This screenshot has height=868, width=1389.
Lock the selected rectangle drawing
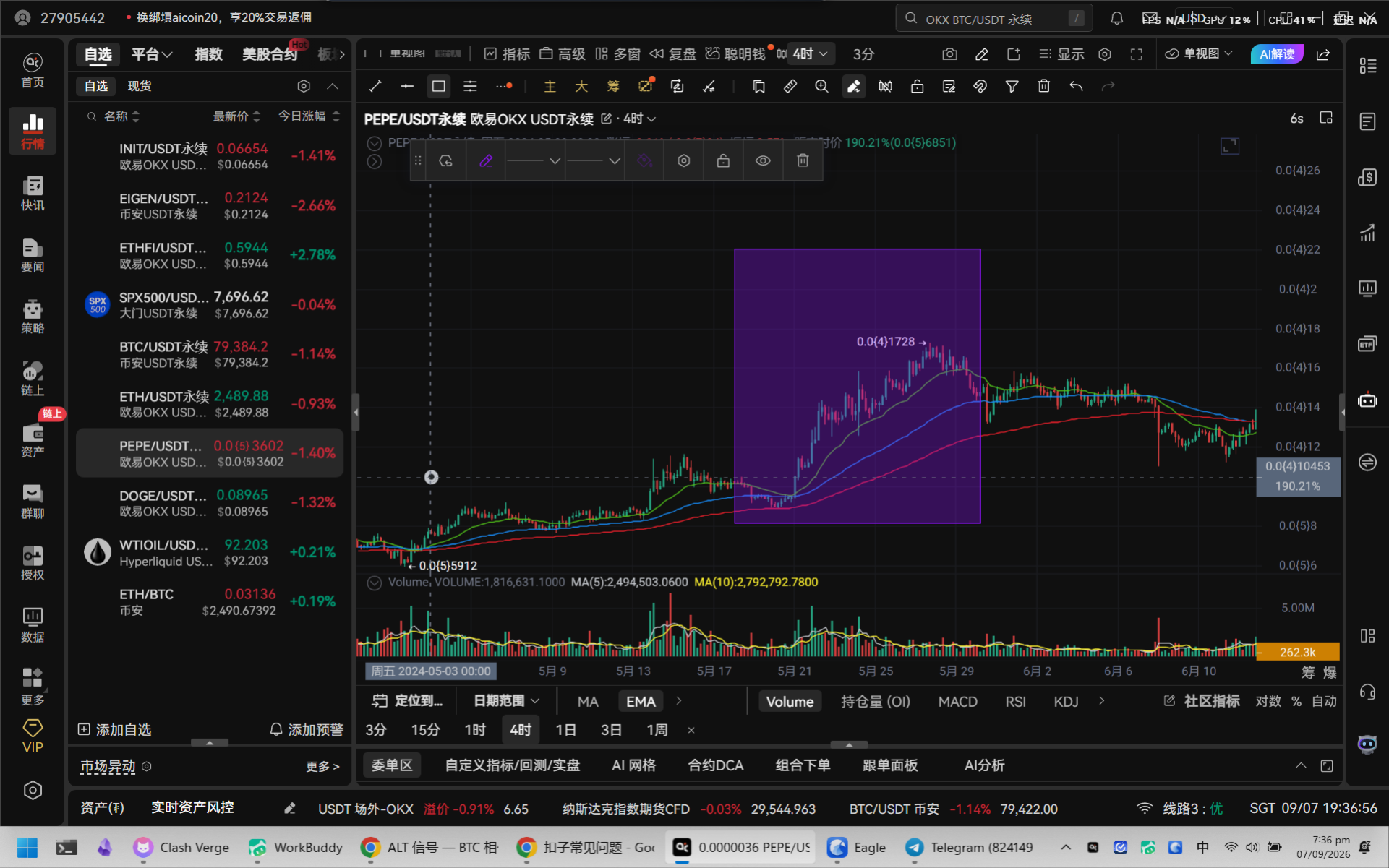[723, 160]
